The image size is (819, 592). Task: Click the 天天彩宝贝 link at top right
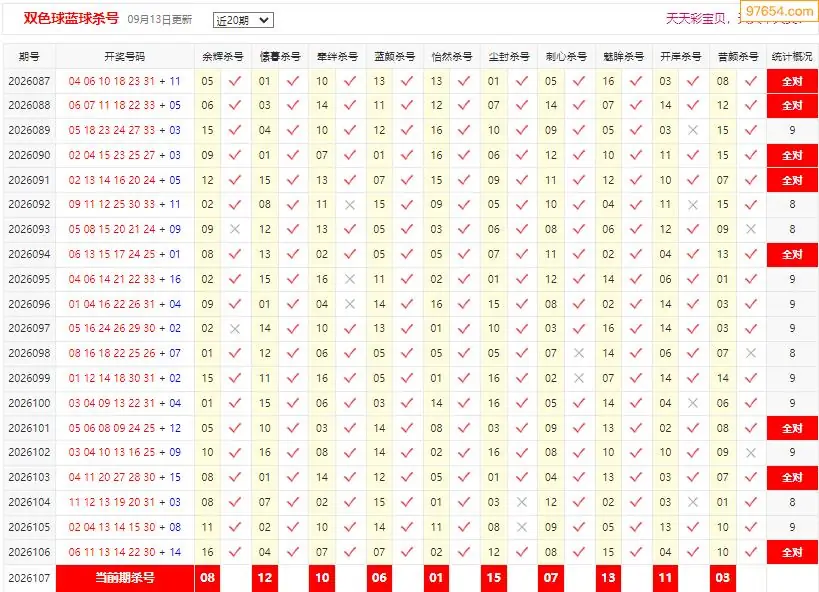point(696,19)
